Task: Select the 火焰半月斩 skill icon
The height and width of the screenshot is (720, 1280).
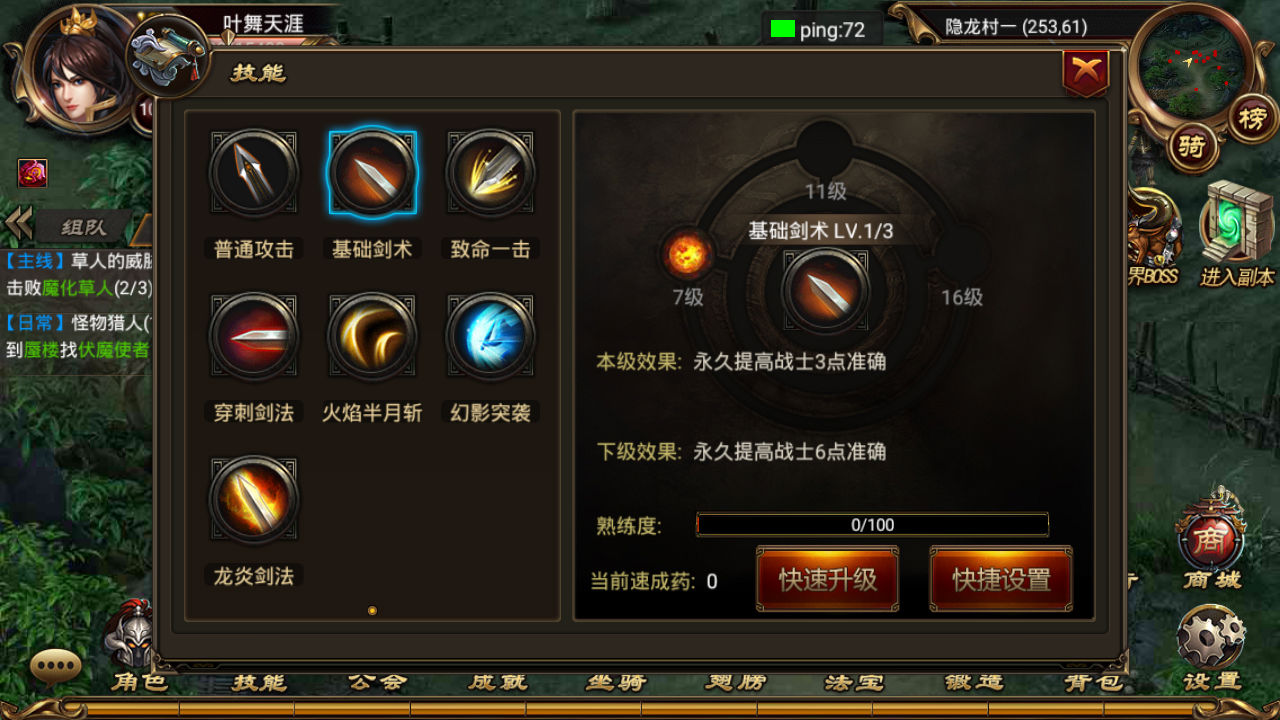Action: point(372,336)
